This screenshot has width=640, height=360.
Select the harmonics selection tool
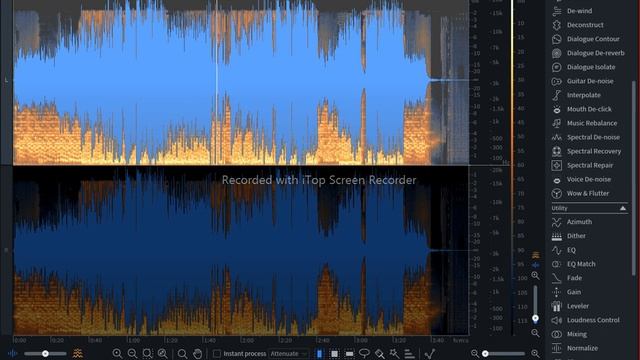(409, 353)
